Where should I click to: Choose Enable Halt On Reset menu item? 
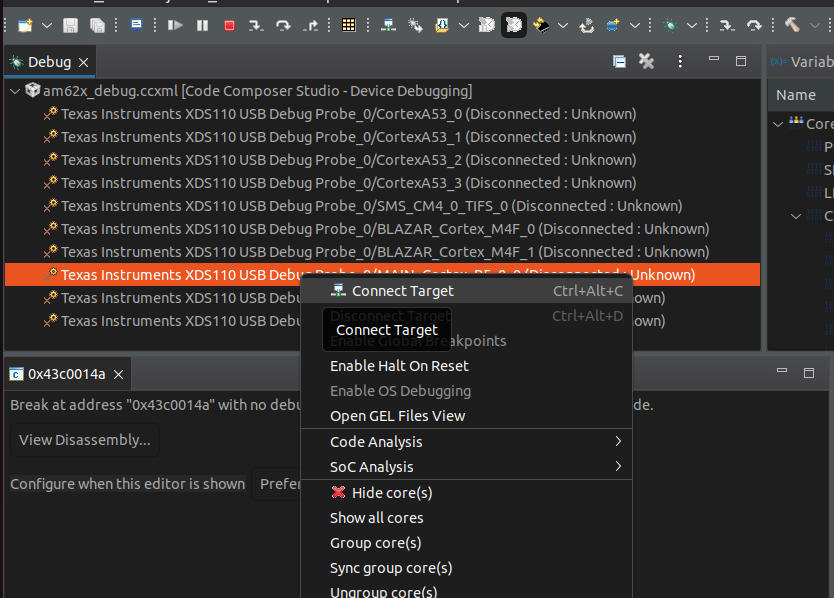(466, 366)
